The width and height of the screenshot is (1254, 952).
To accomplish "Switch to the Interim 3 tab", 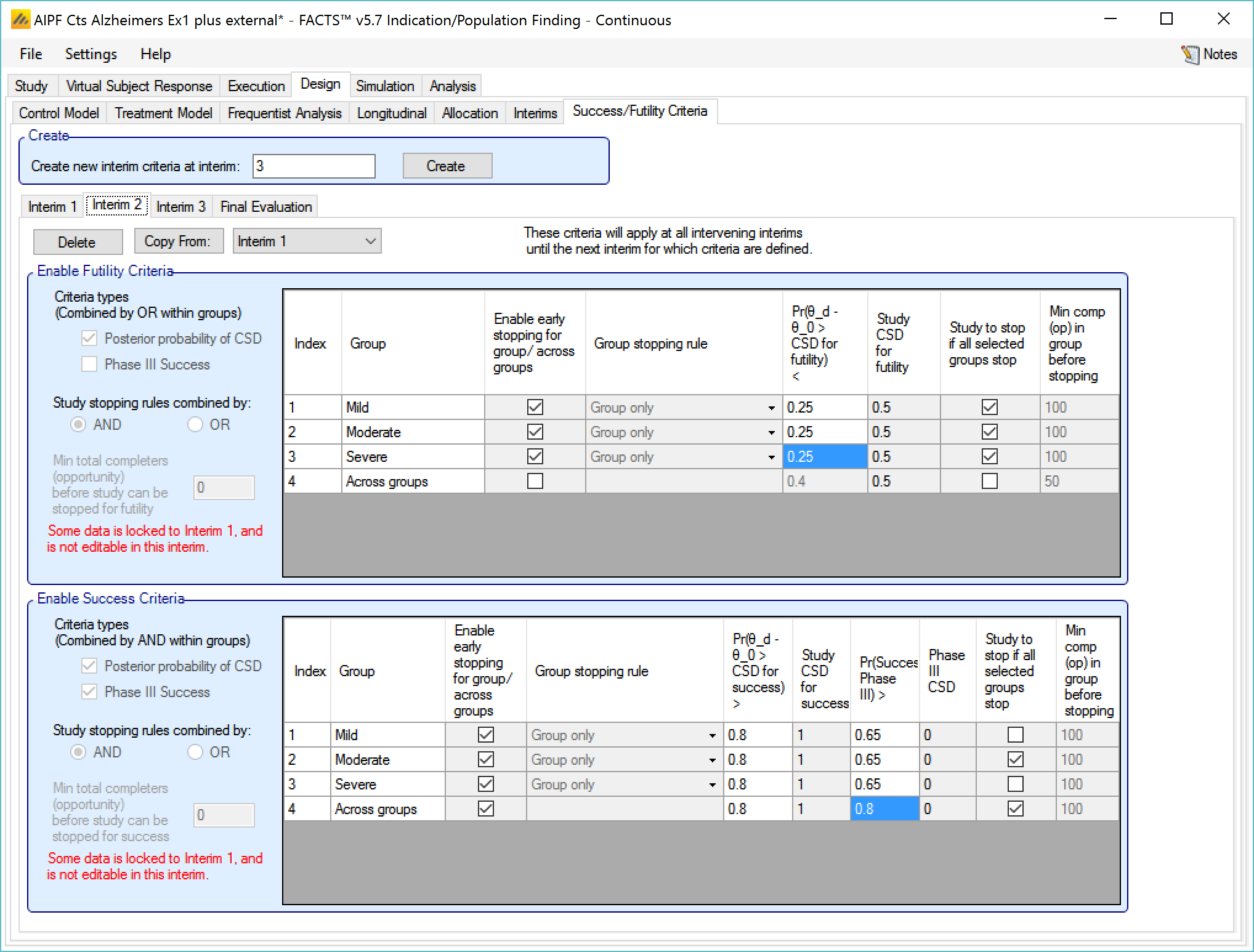I will (180, 206).
